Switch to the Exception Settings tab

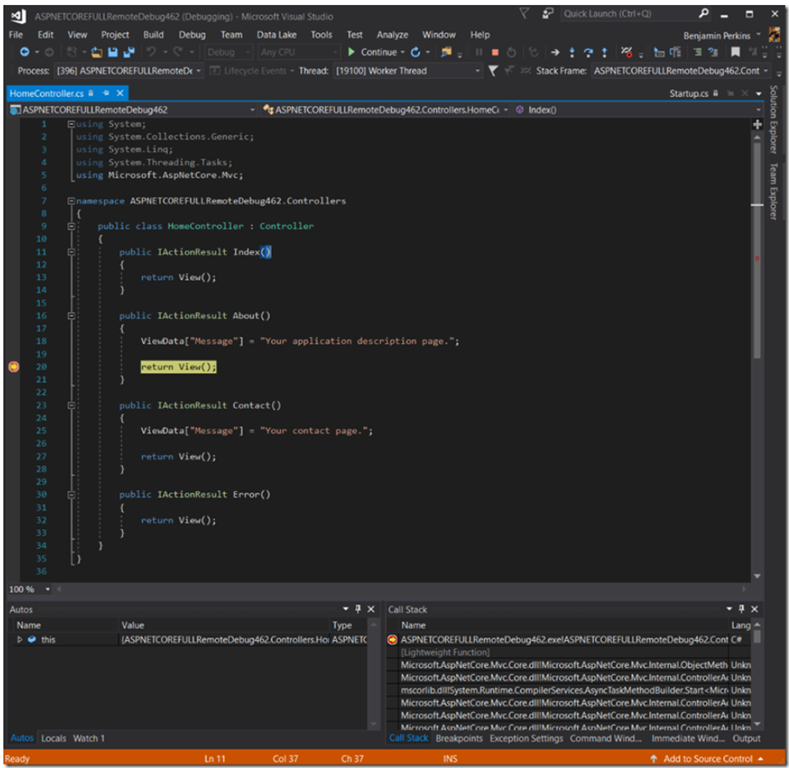pos(526,738)
